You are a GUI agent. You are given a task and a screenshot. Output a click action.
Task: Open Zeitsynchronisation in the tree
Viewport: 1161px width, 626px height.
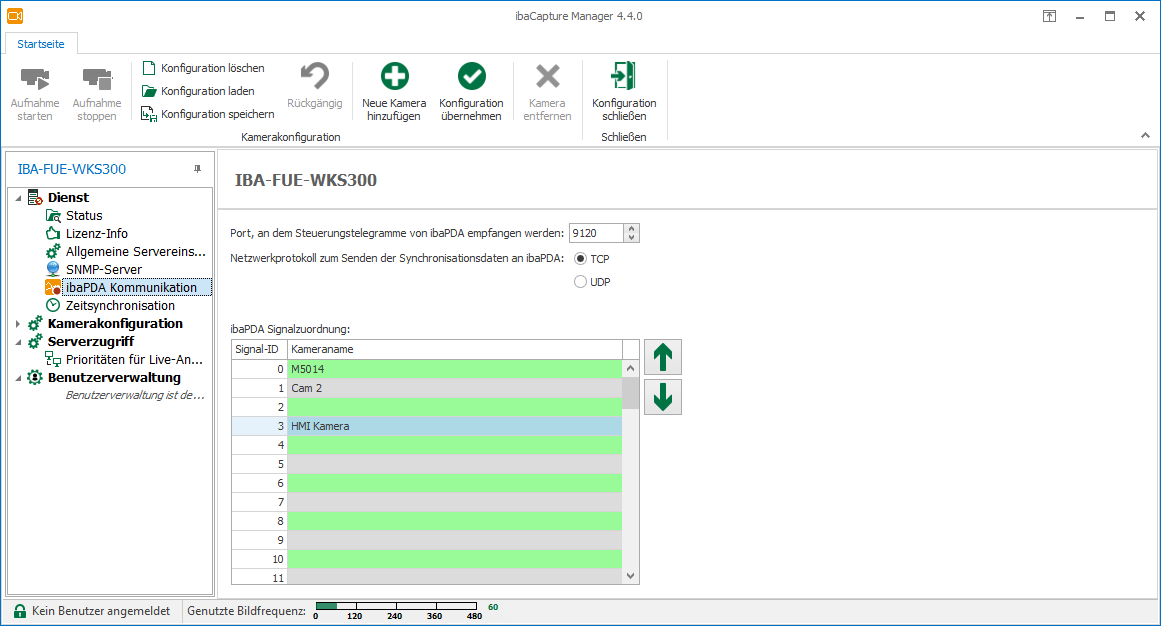[x=119, y=306]
